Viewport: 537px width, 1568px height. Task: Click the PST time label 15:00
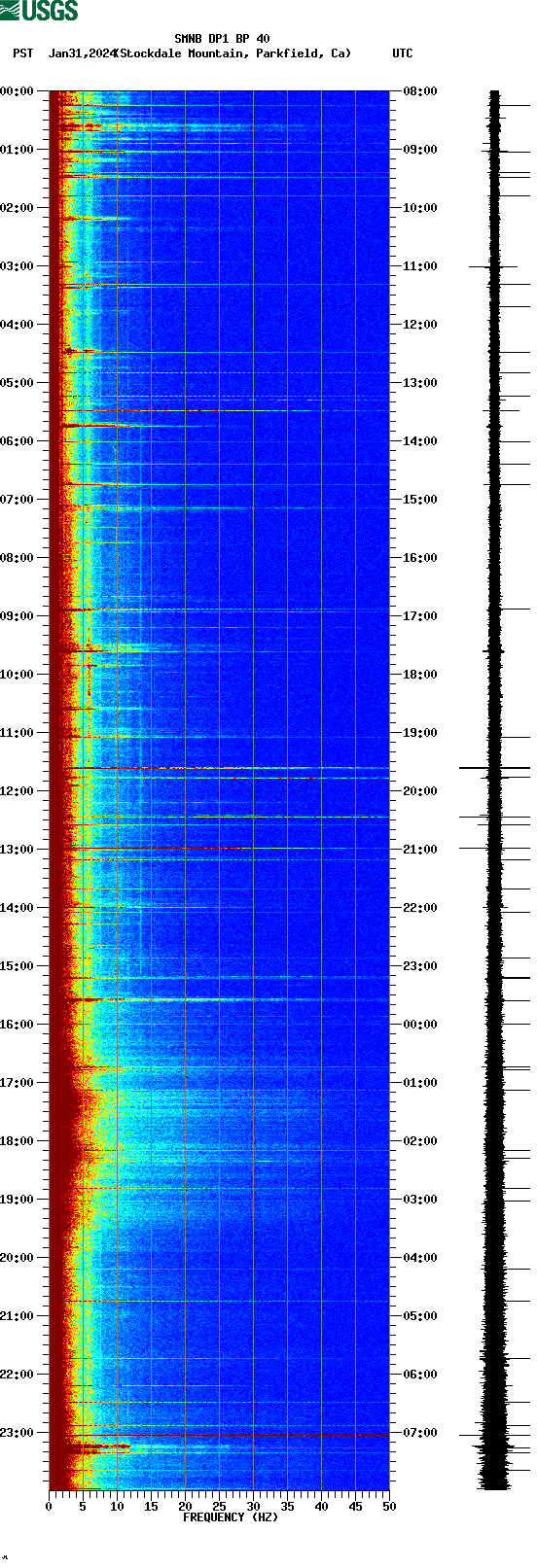[18, 966]
